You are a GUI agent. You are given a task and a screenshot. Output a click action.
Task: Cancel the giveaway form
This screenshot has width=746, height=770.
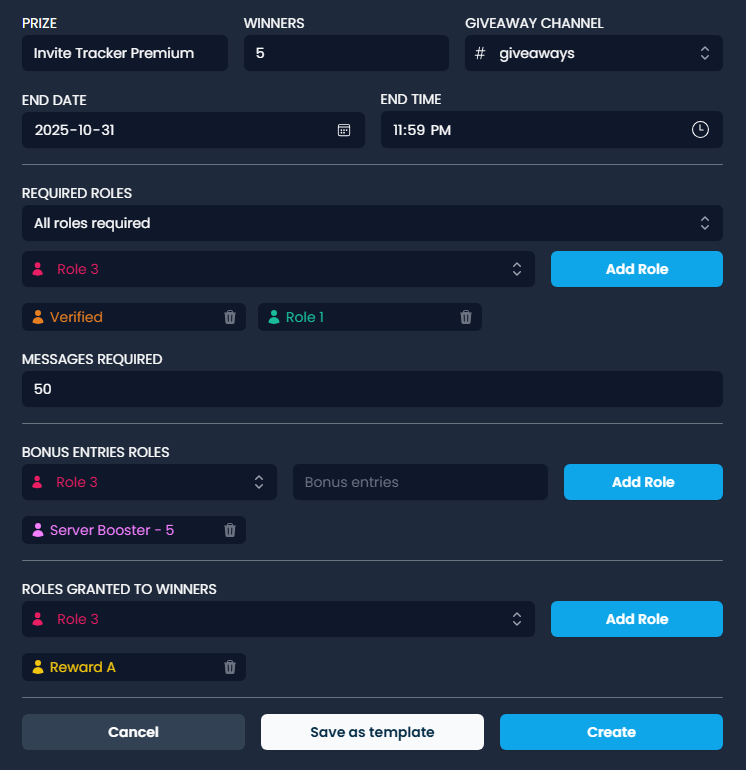click(x=133, y=732)
